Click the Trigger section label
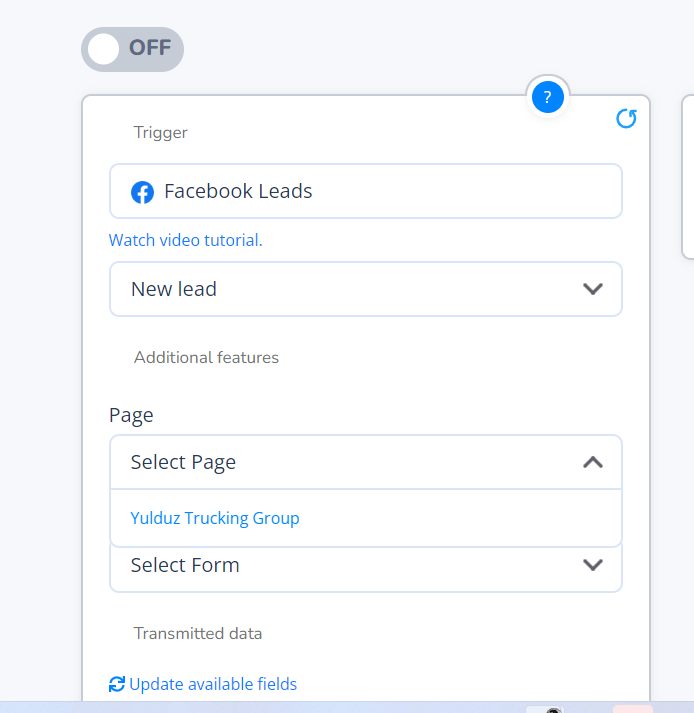 pos(161,132)
